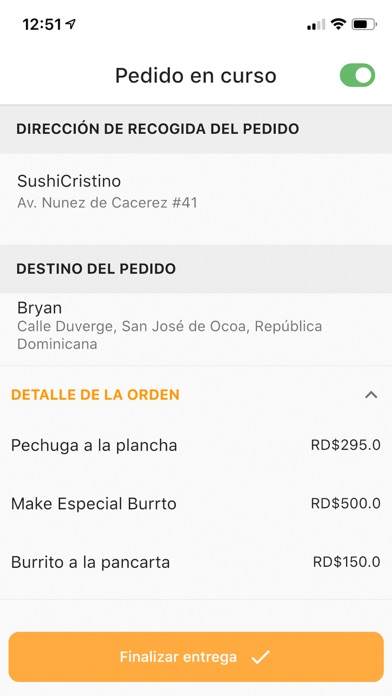This screenshot has width=392, height=696.
Task: Tap the Wi-Fi status icon
Action: [338, 24]
